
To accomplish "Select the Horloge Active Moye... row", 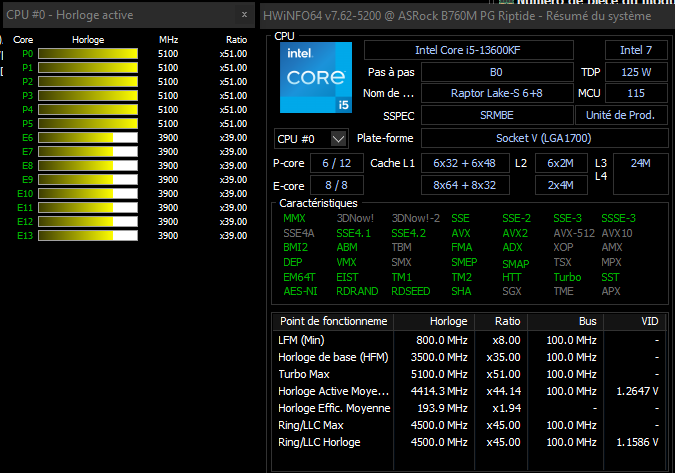I will (x=469, y=391).
